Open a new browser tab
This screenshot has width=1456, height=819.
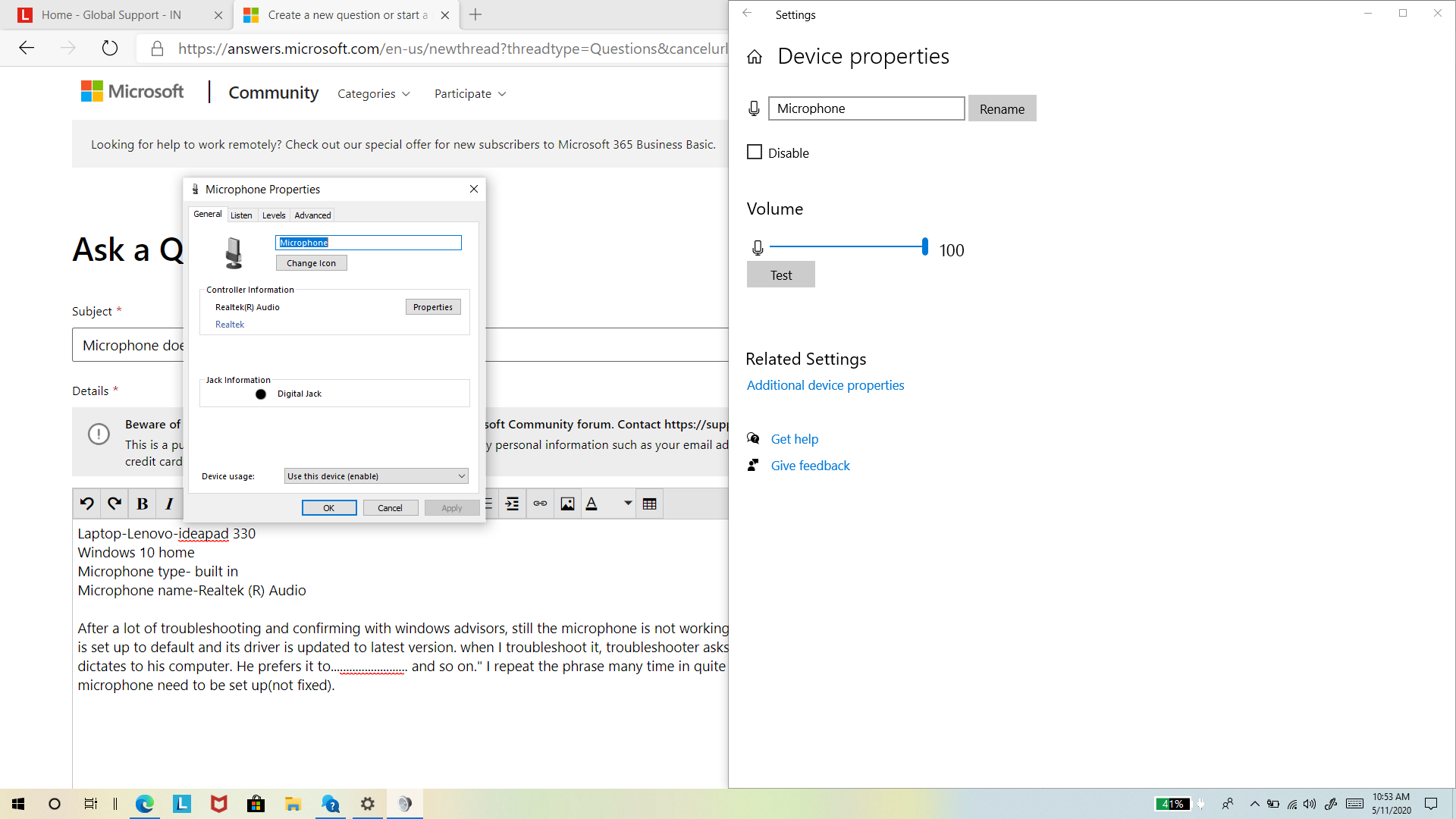(475, 14)
